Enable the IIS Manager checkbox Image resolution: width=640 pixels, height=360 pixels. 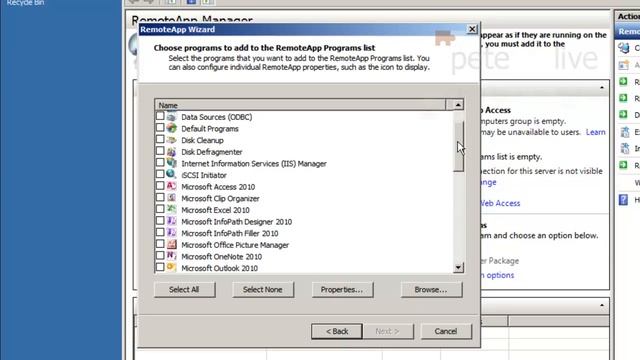coord(160,163)
